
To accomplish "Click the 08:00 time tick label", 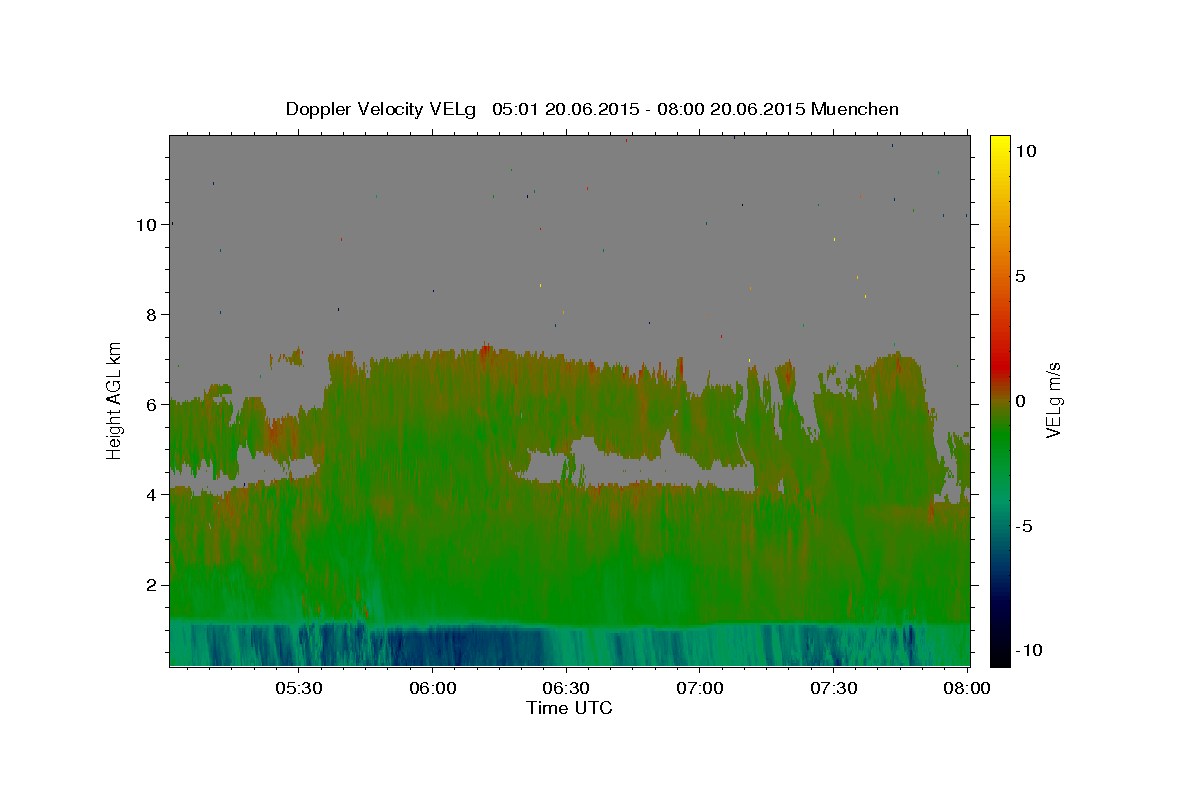I will (966, 689).
